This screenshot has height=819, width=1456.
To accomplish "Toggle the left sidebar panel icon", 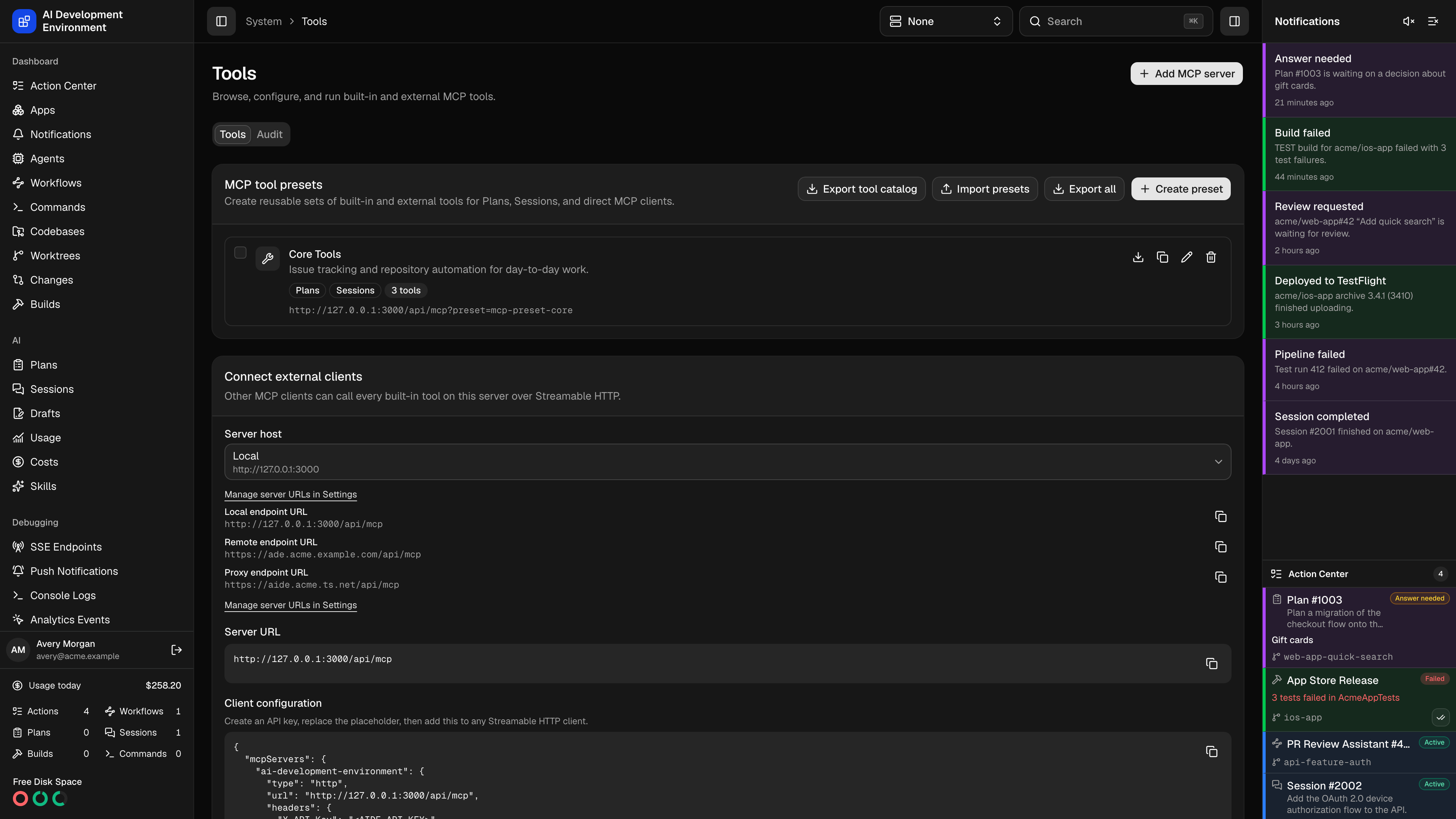I will tap(221, 22).
